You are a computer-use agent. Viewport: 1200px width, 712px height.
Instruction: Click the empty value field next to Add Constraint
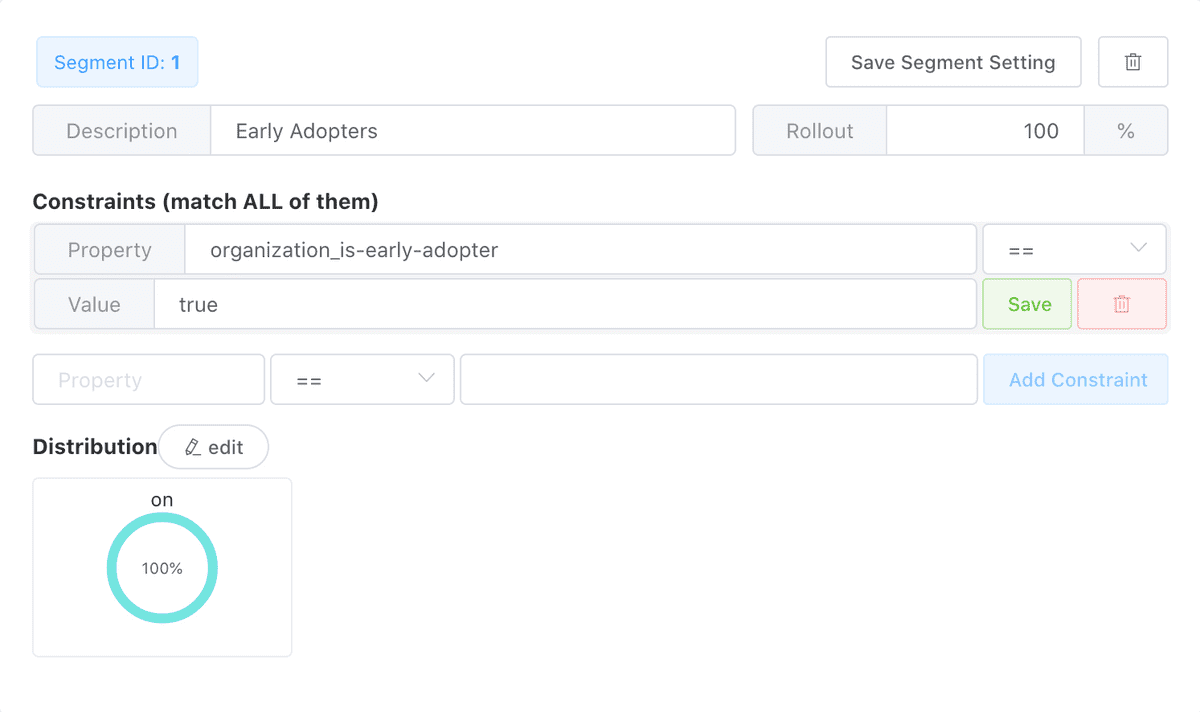tap(719, 380)
